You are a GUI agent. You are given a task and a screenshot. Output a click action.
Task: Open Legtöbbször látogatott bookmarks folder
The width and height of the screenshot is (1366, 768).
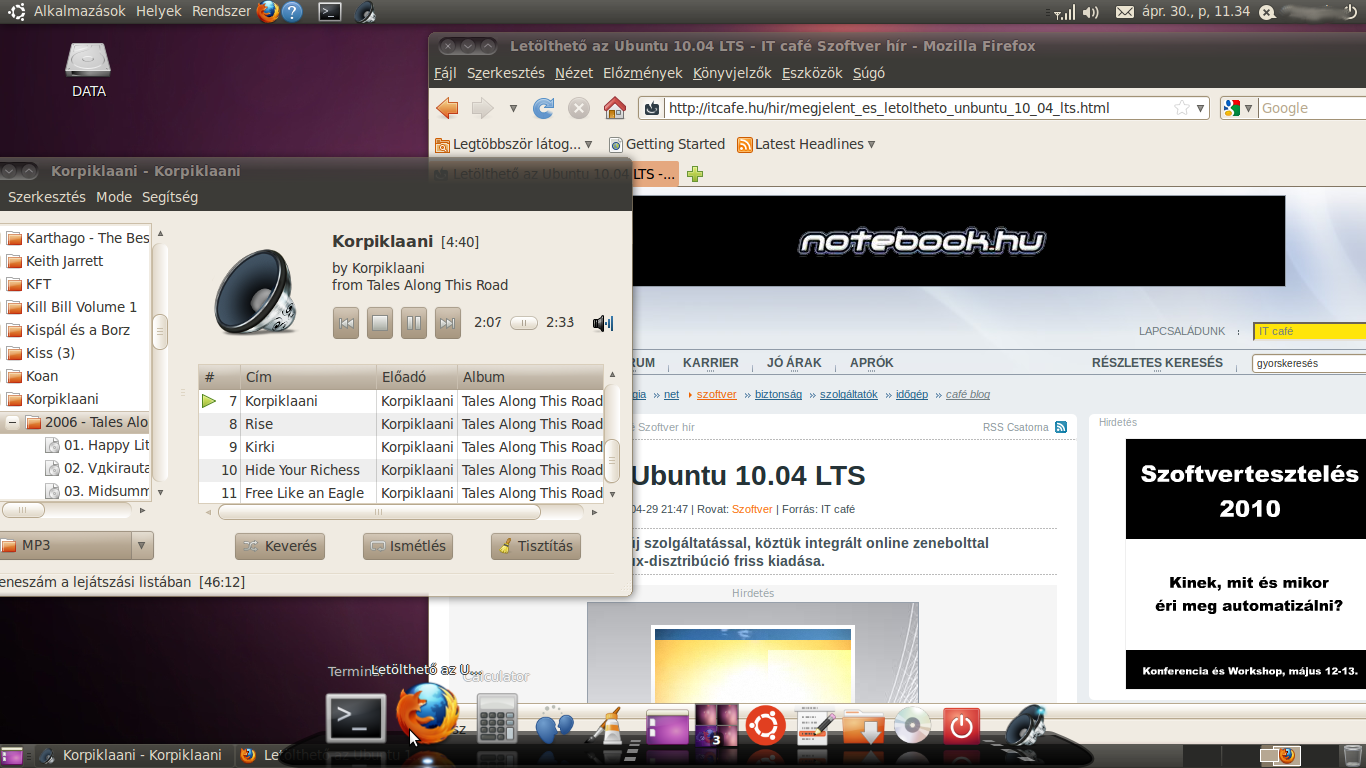[x=514, y=144]
